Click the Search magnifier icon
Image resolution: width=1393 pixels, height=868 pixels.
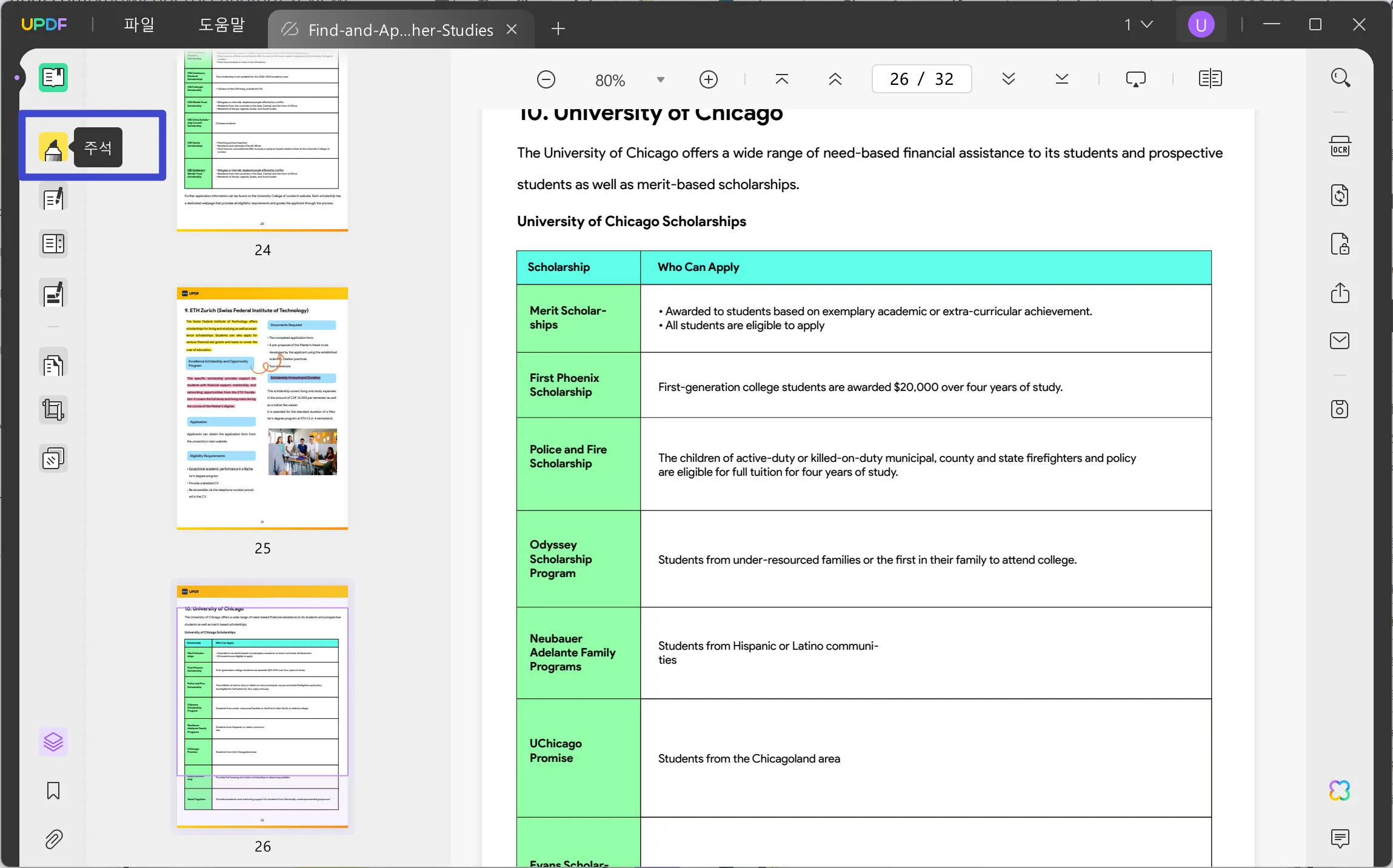click(x=1340, y=78)
